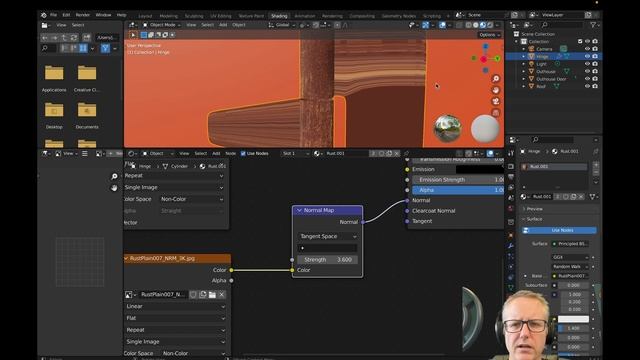Screen dimensions: 640x360
Task: Click the zoom magnifier in the 3D viewport
Action: click(496, 79)
